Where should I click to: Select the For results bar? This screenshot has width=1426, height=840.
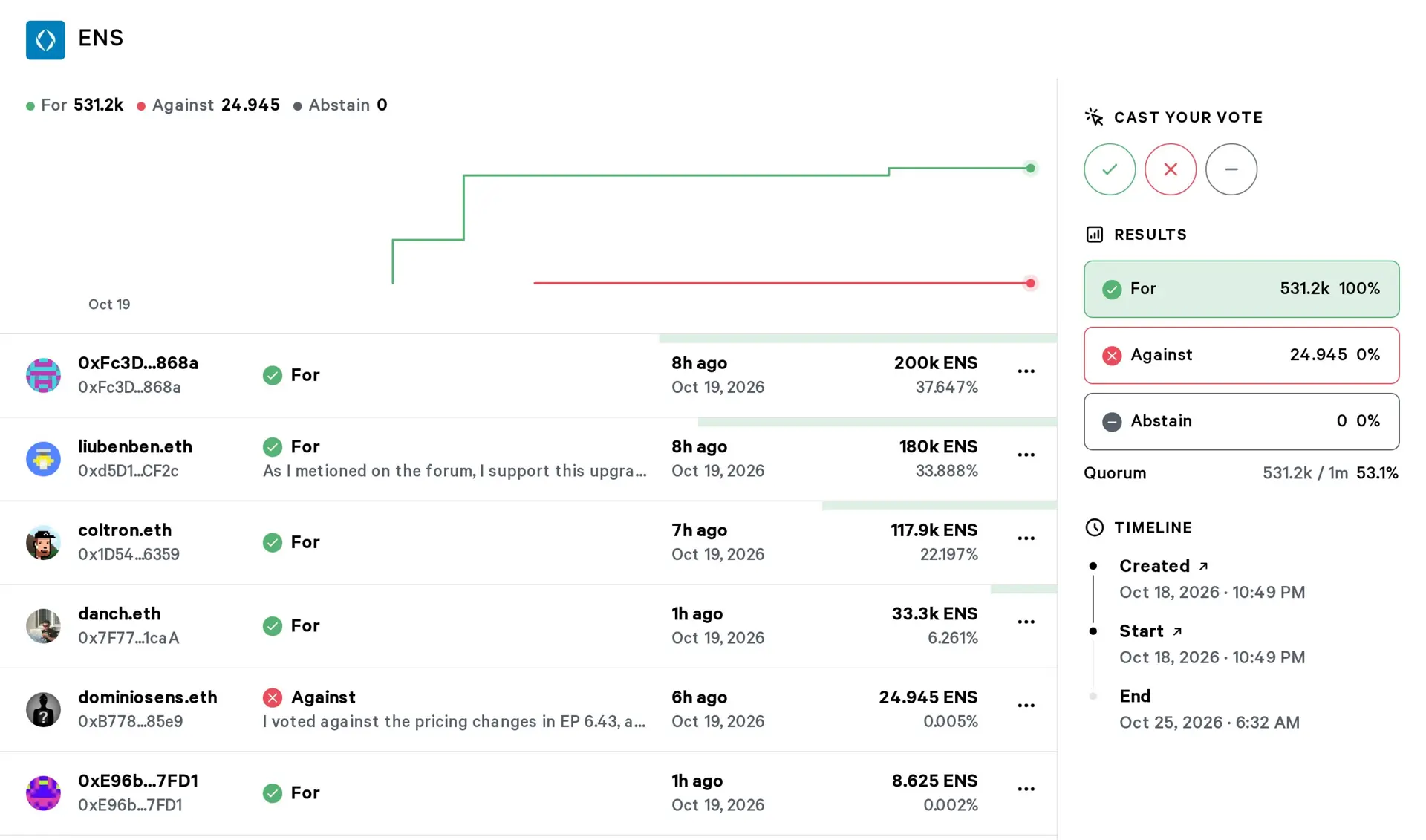click(x=1241, y=289)
